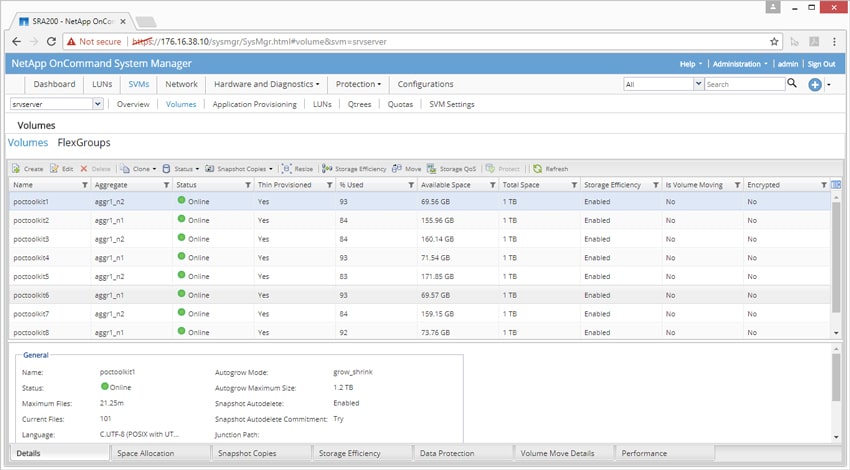
Task: Click the column chooser icon at table corner
Action: (x=836, y=185)
